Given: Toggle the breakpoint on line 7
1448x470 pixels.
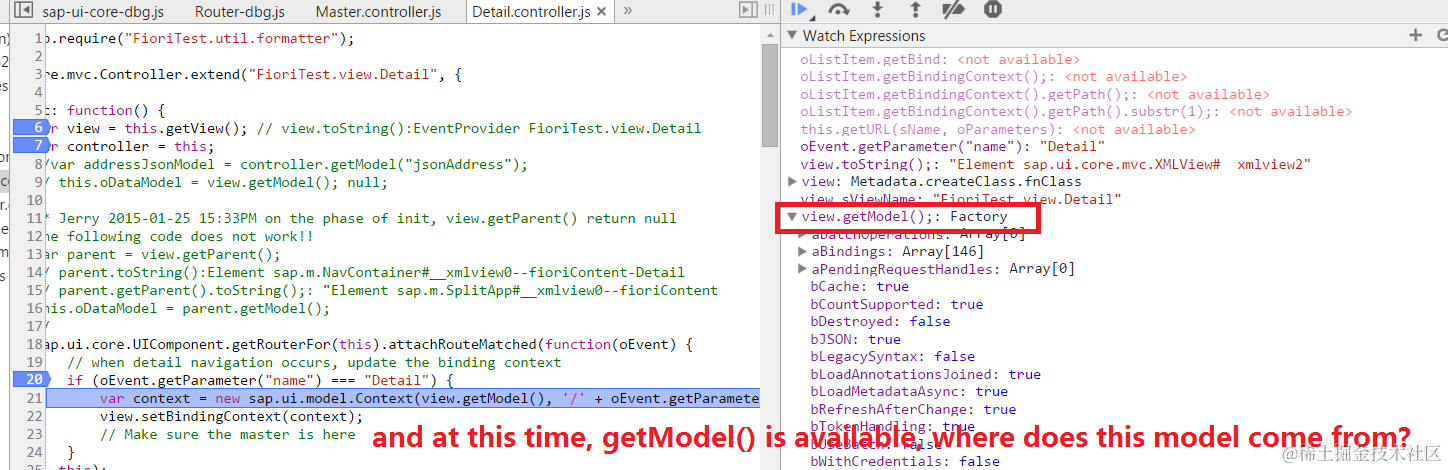Looking at the screenshot, I should [x=30, y=146].
